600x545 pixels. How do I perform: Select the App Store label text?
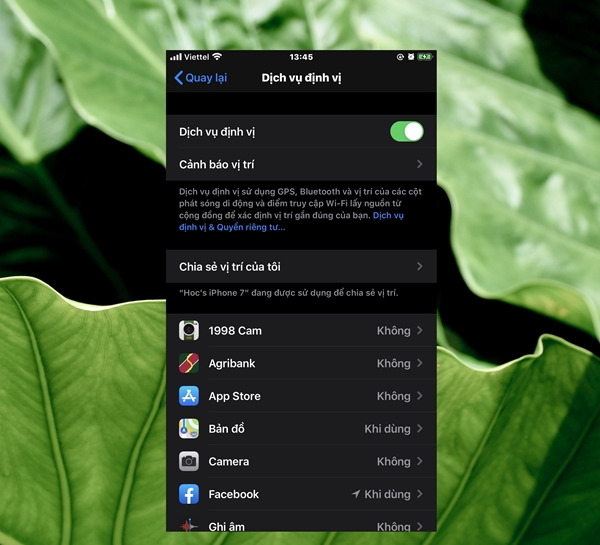235,396
